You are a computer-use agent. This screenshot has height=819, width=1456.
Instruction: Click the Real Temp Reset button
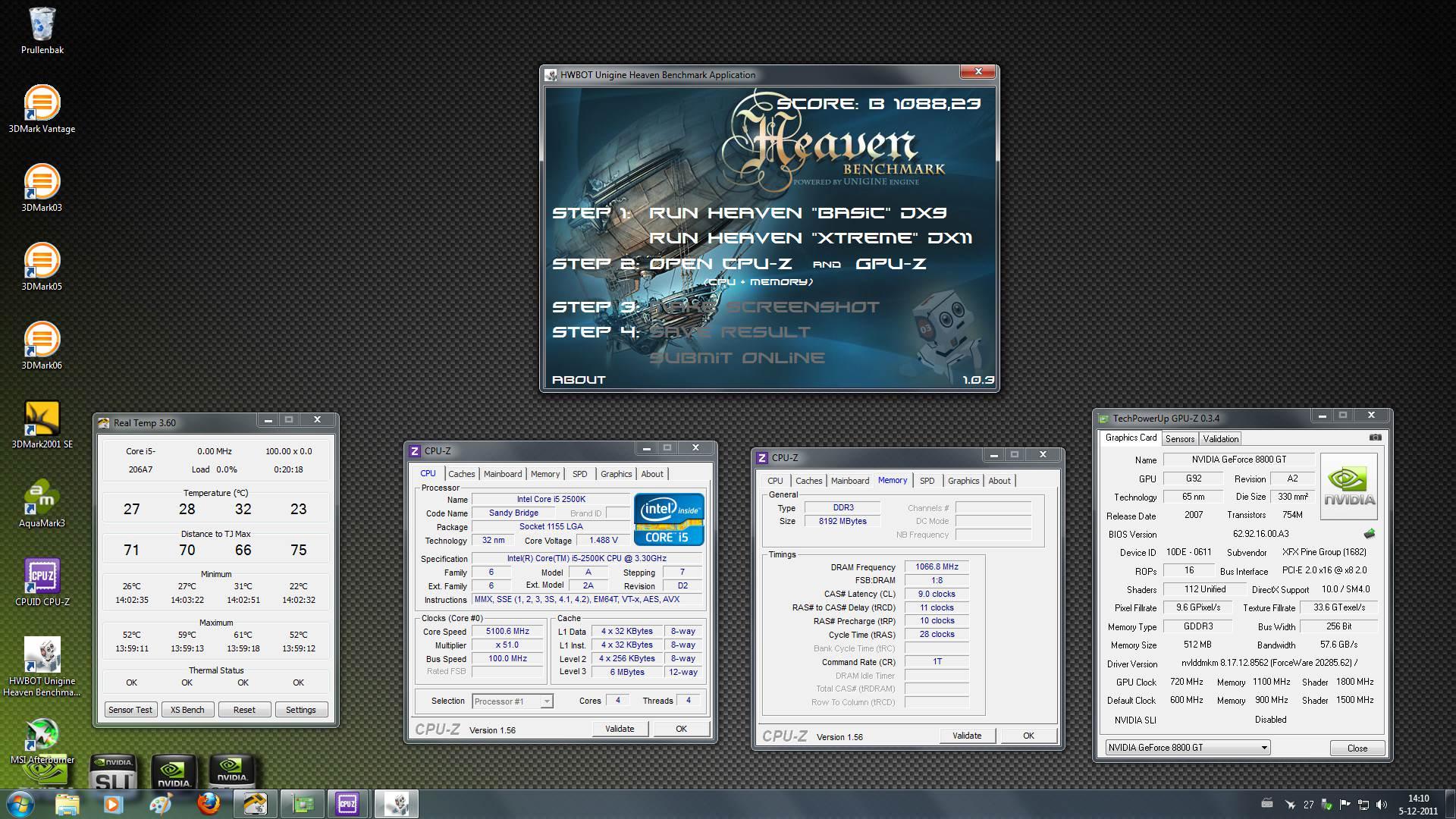244,710
